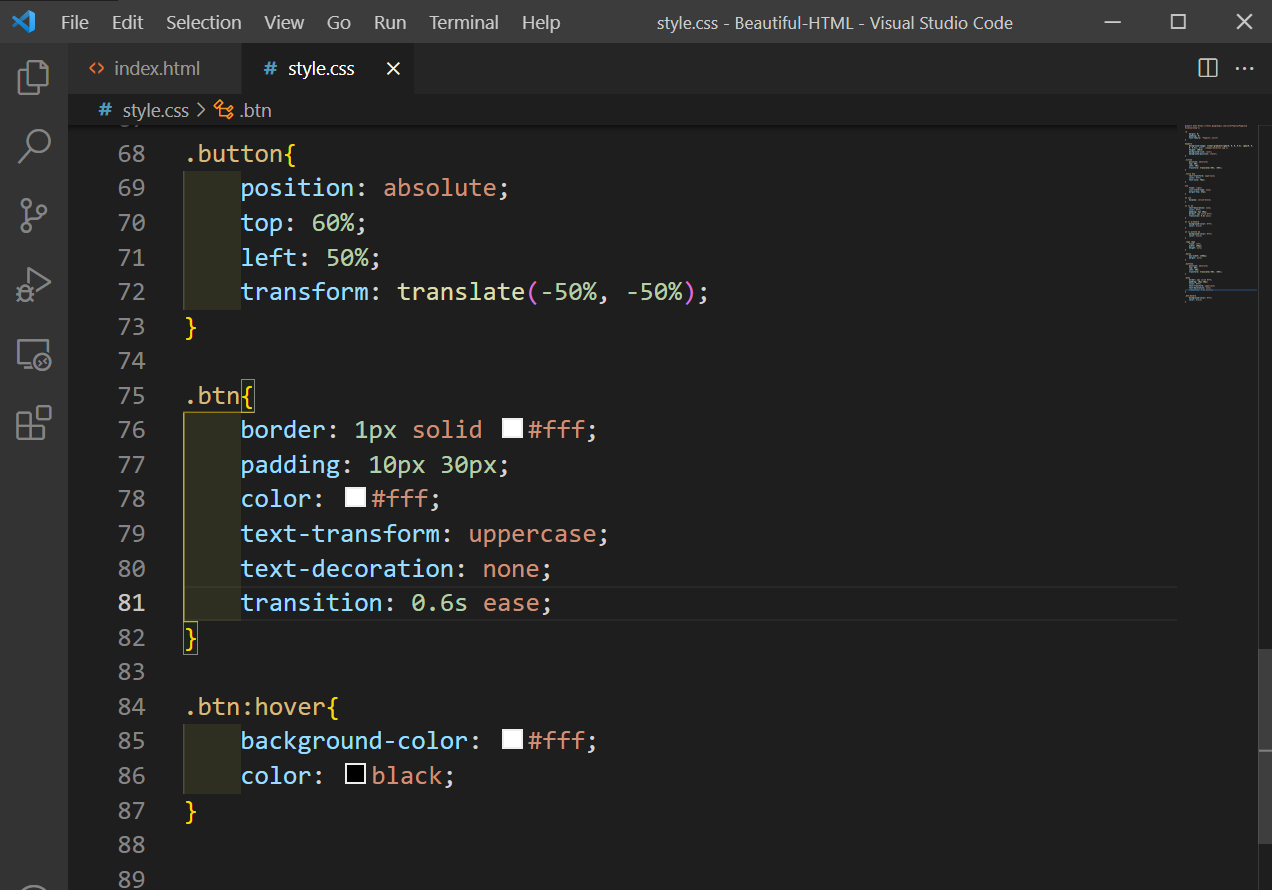Open the Go menu

[339, 22]
